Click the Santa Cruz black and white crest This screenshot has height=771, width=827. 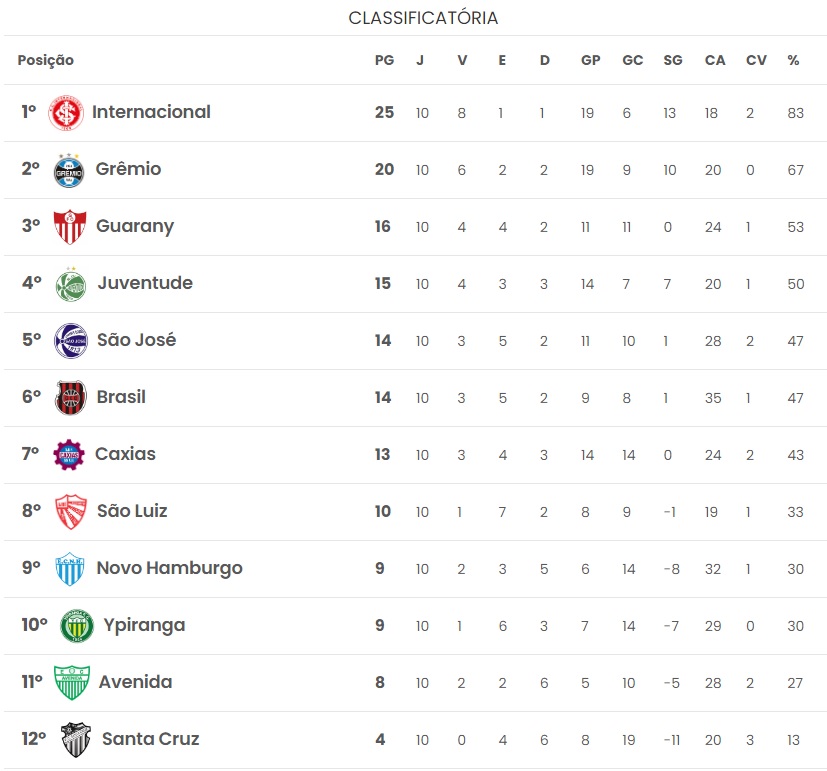[76, 739]
